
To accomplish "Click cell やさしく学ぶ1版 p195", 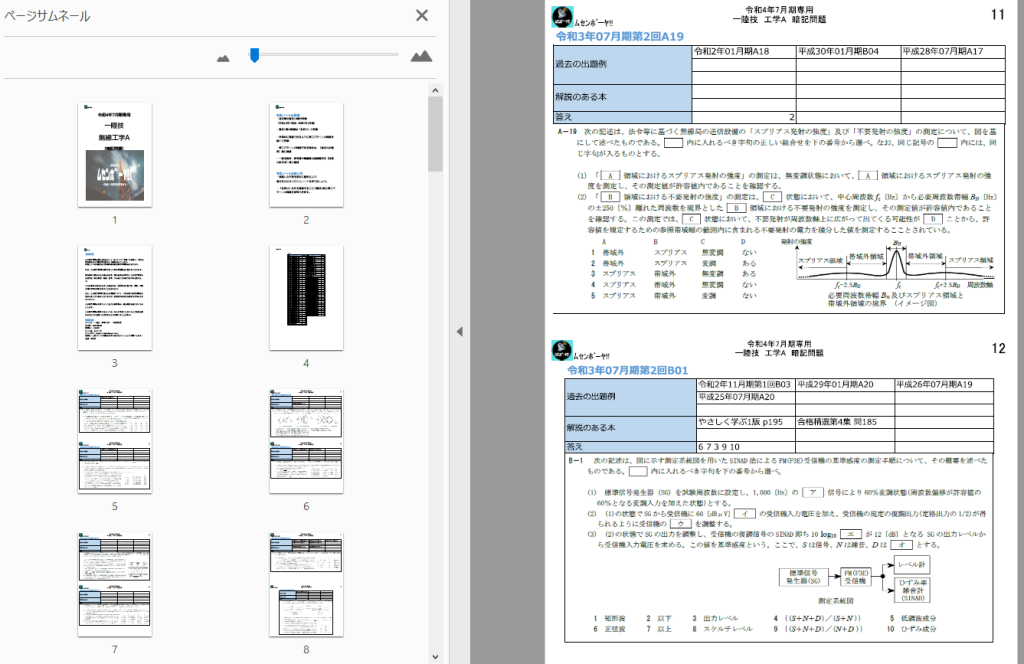I will (745, 422).
